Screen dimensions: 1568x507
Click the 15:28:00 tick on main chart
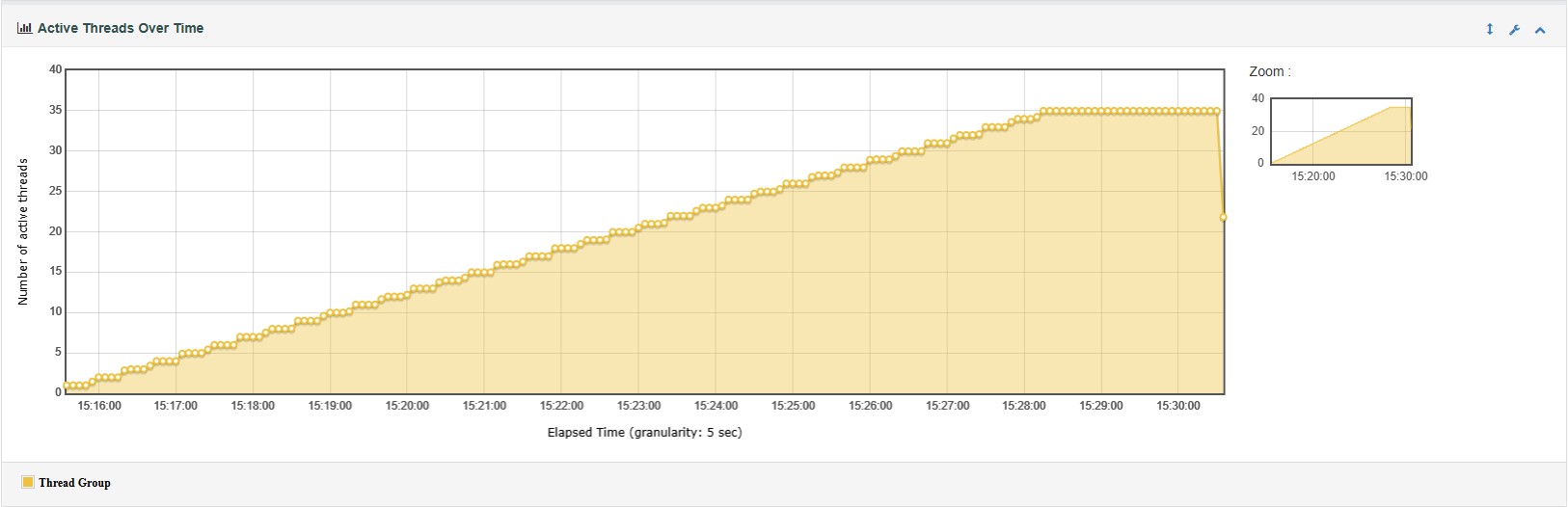[x=1024, y=406]
